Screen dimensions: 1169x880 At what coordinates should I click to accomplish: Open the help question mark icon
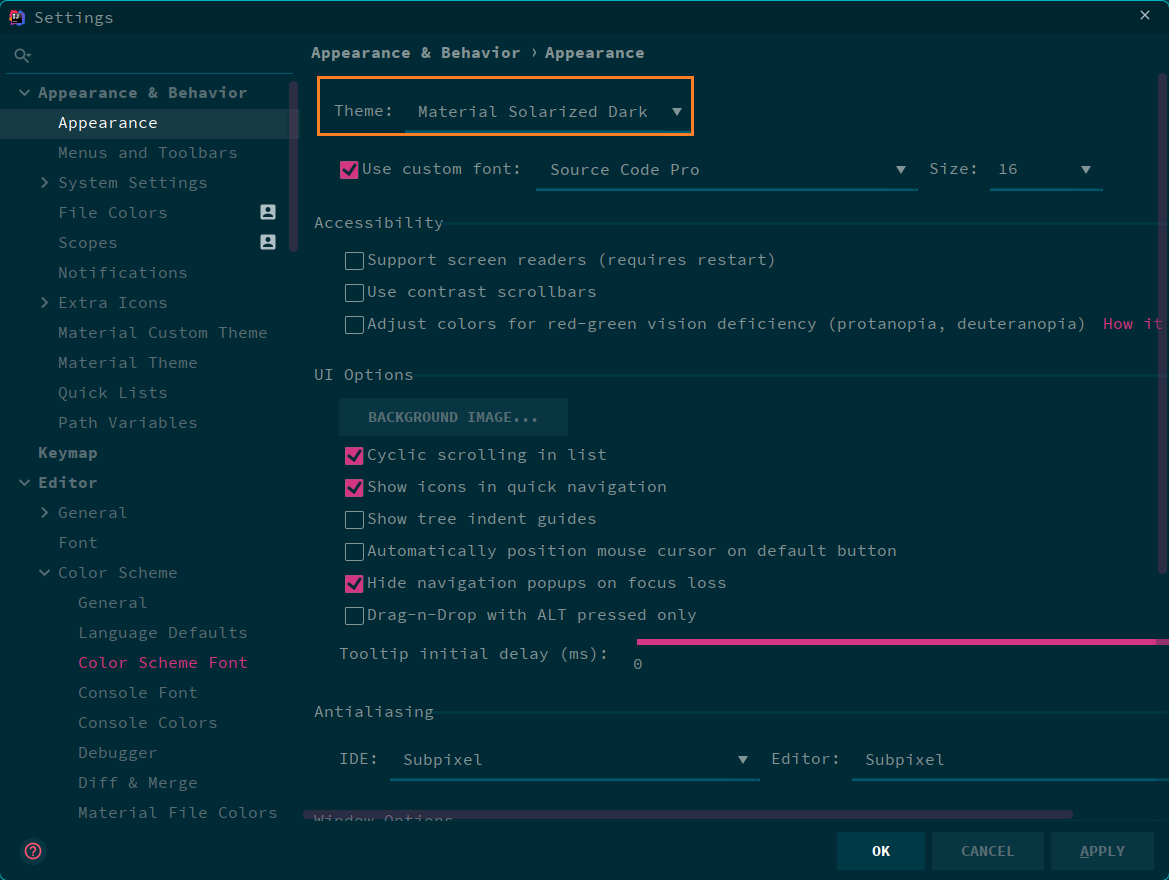(33, 851)
